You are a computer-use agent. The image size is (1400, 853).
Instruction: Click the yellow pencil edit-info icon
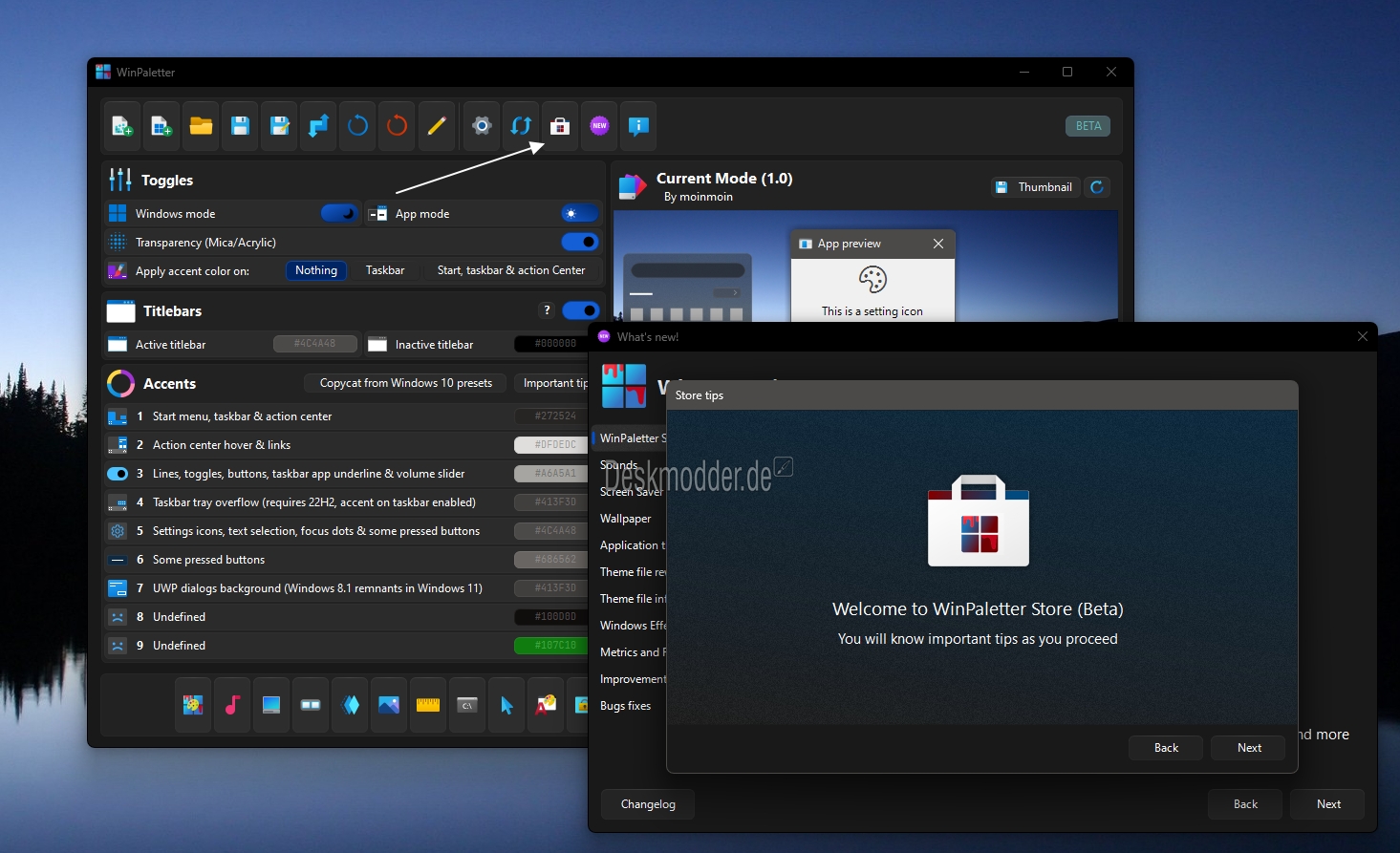tap(436, 126)
